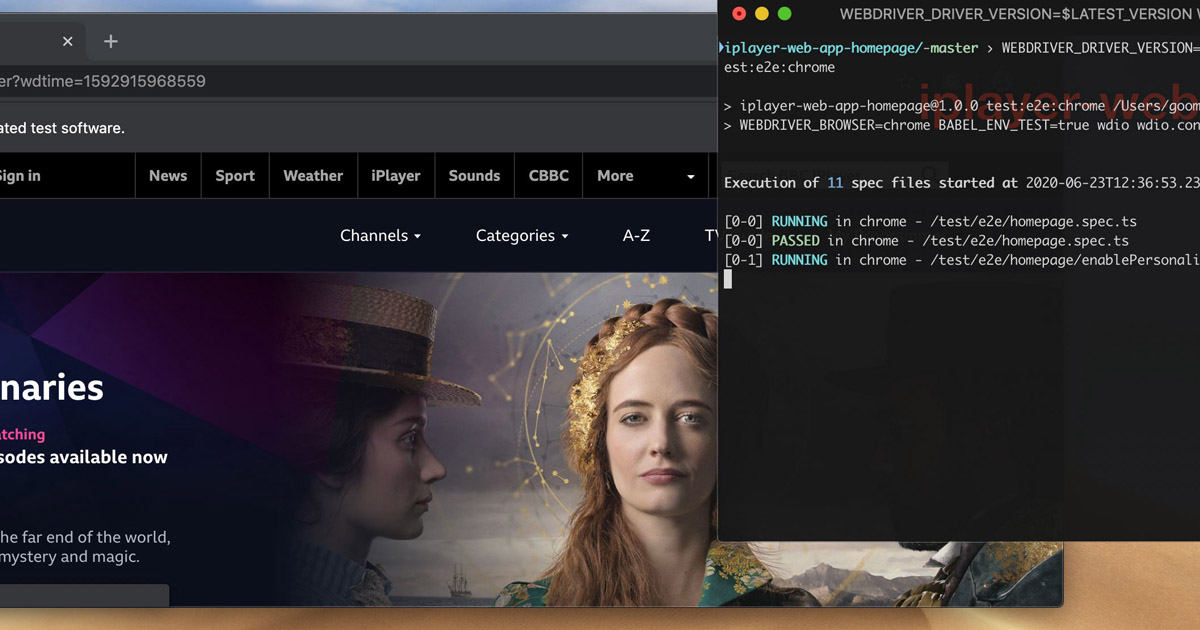Click the terminal cursor block
The width and height of the screenshot is (1200, 630).
(728, 279)
